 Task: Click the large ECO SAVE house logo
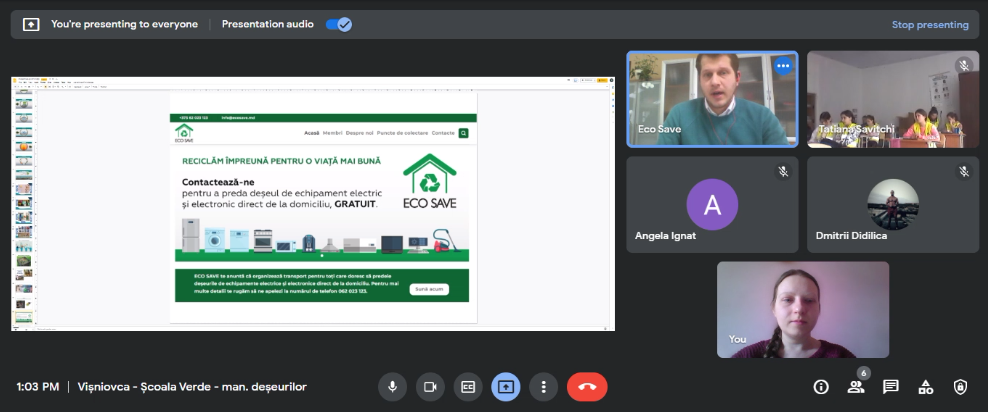coord(430,181)
